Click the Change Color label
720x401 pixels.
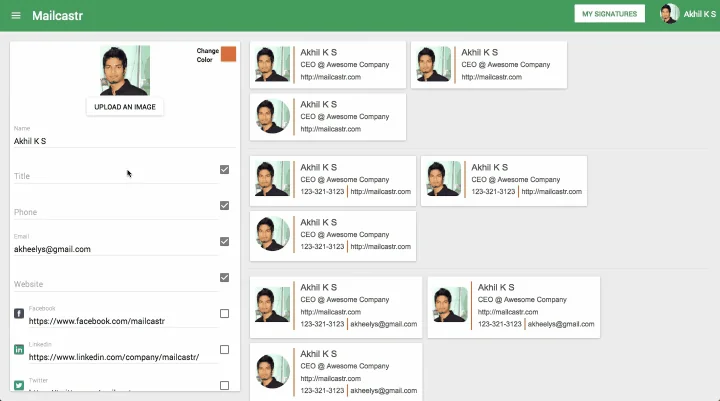(x=208, y=55)
